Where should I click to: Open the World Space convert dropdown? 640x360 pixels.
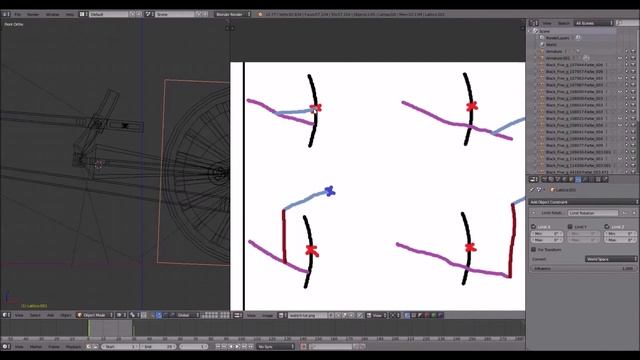611,259
